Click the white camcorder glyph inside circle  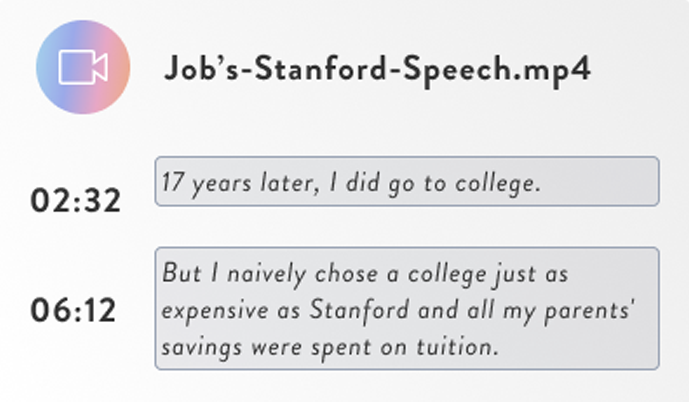pos(83,68)
